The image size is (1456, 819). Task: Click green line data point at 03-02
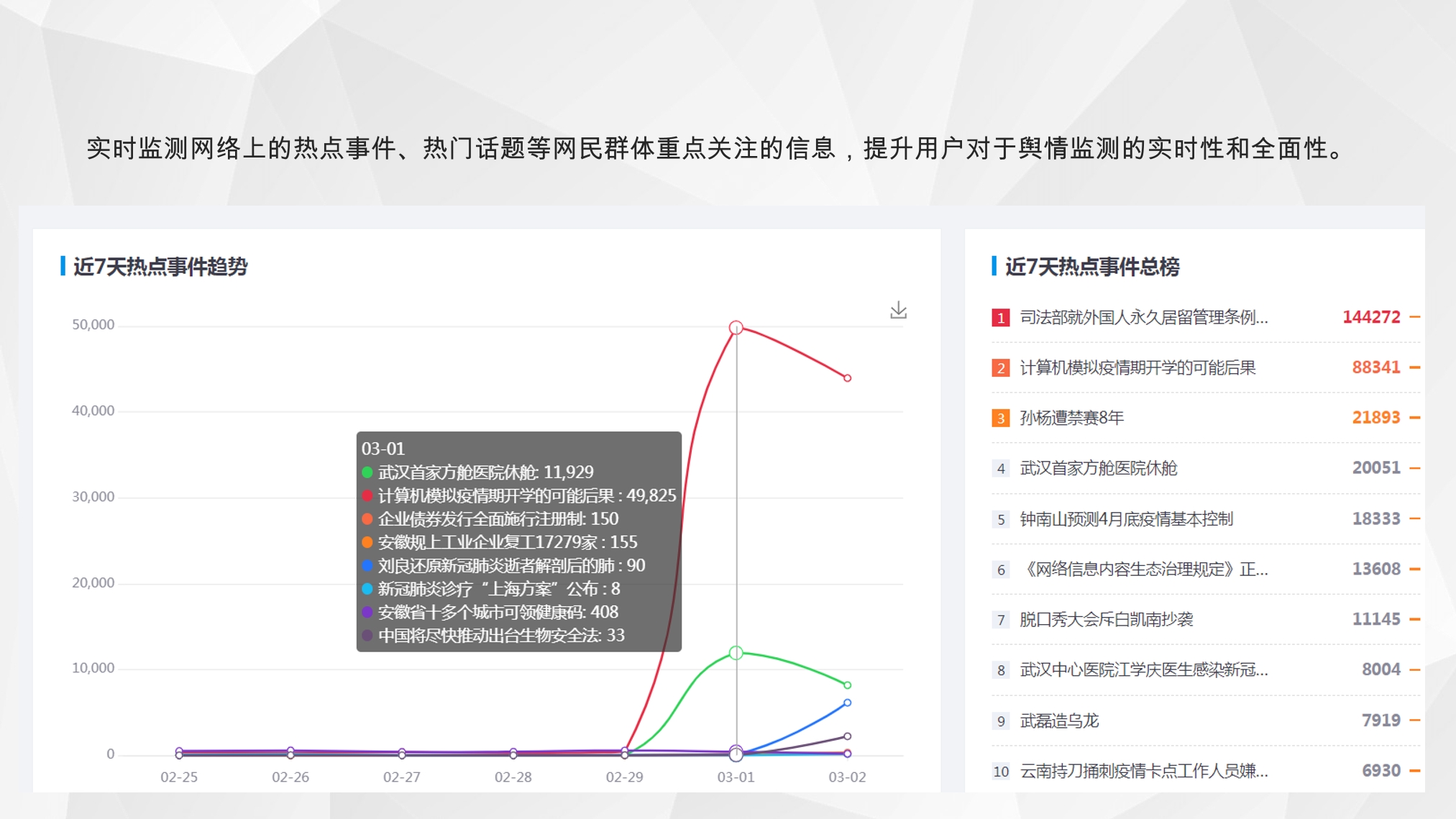(x=847, y=685)
